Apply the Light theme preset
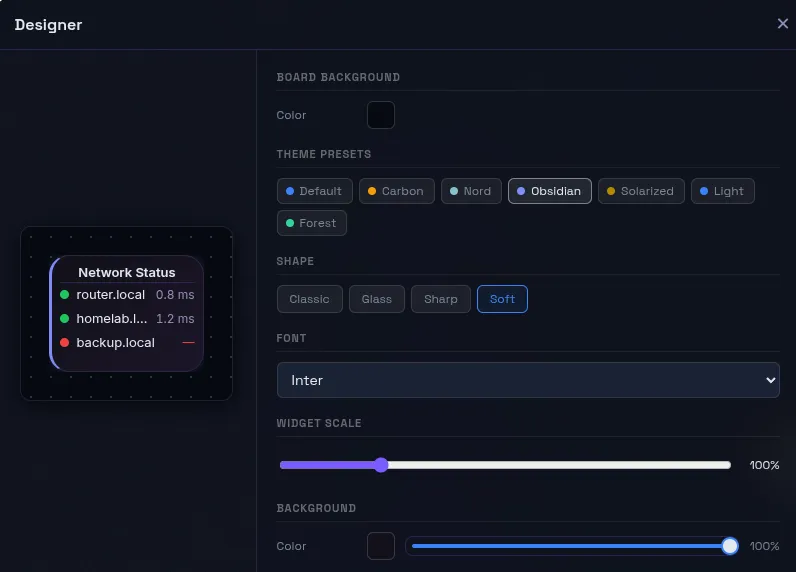Viewport: 796px width, 572px height. pyautogui.click(x=722, y=191)
